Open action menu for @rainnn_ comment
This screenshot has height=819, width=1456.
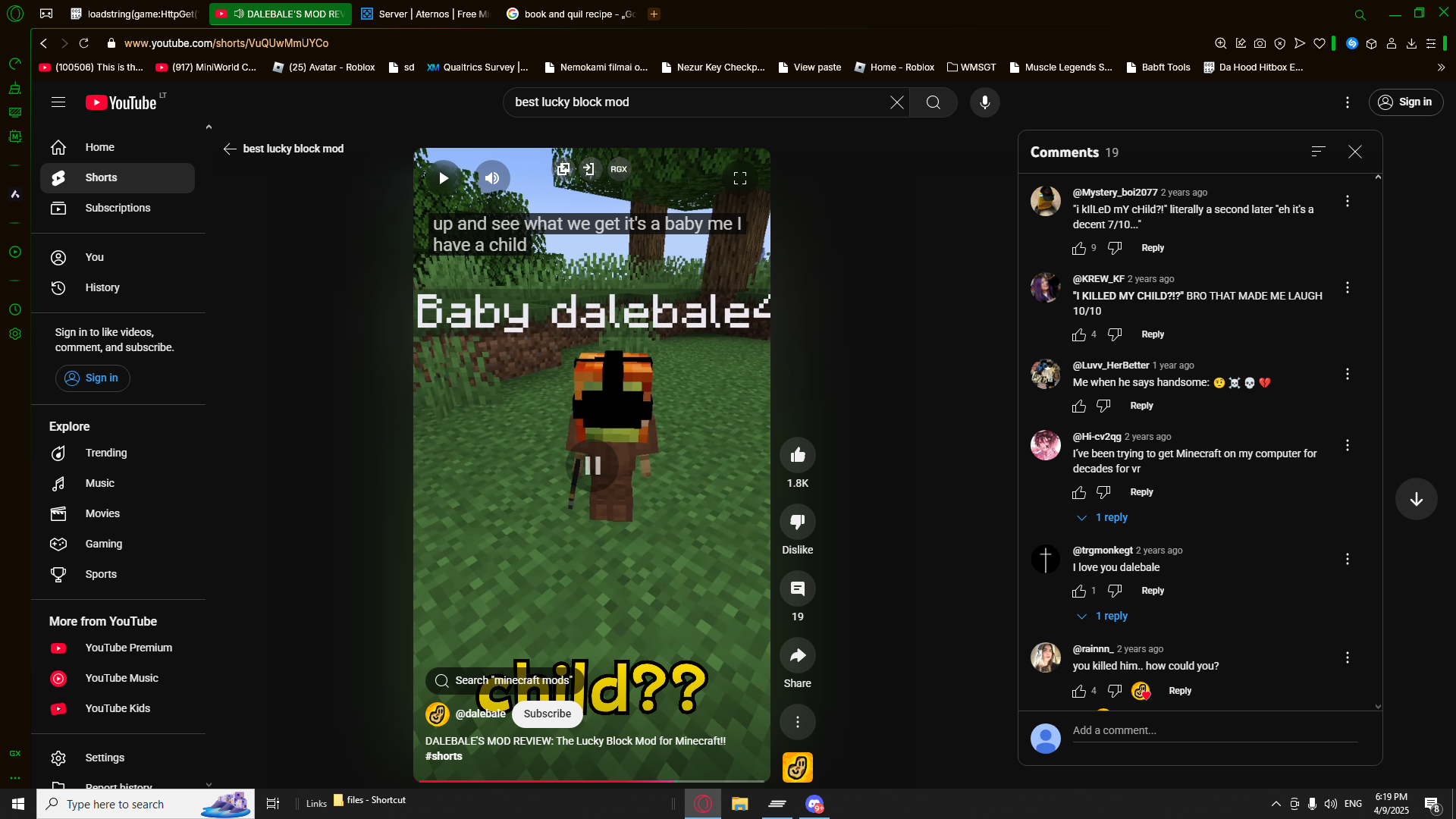(x=1348, y=657)
